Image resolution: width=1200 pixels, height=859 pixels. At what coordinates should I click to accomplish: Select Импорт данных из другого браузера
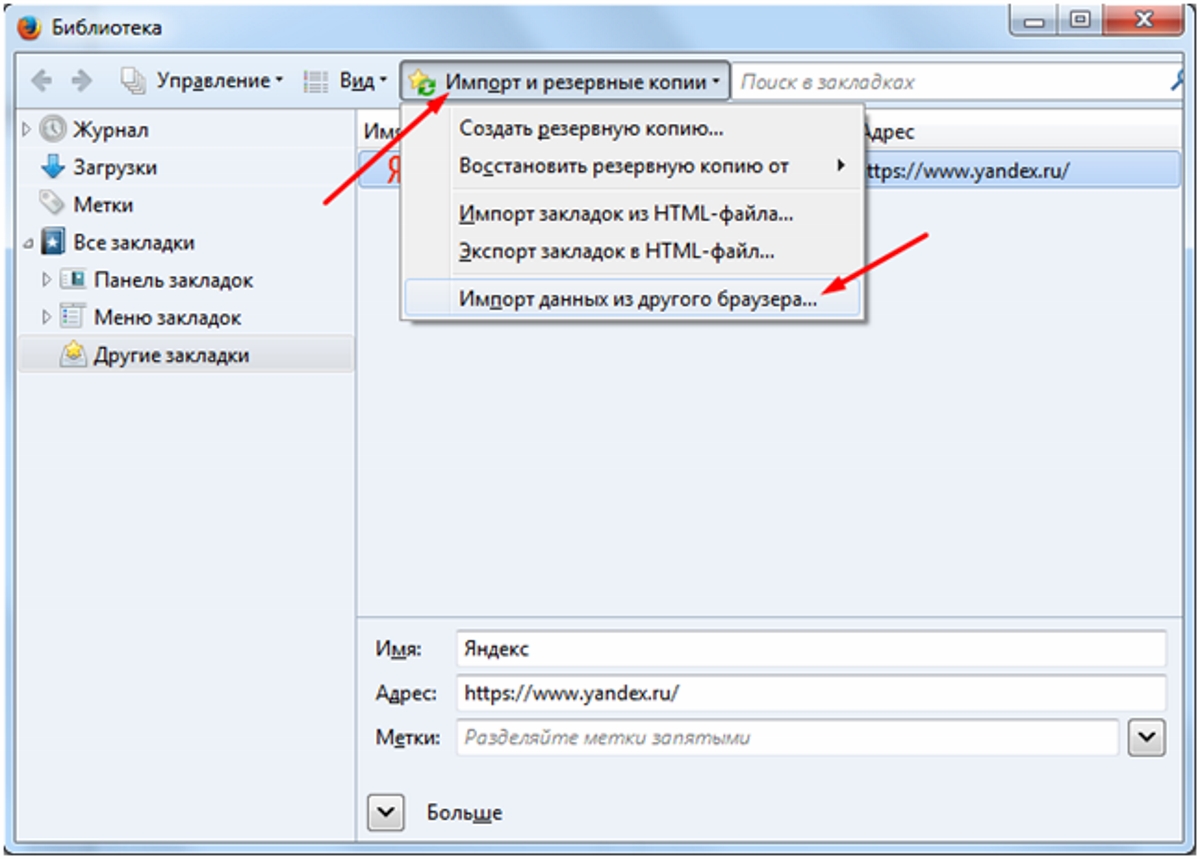coord(632,298)
